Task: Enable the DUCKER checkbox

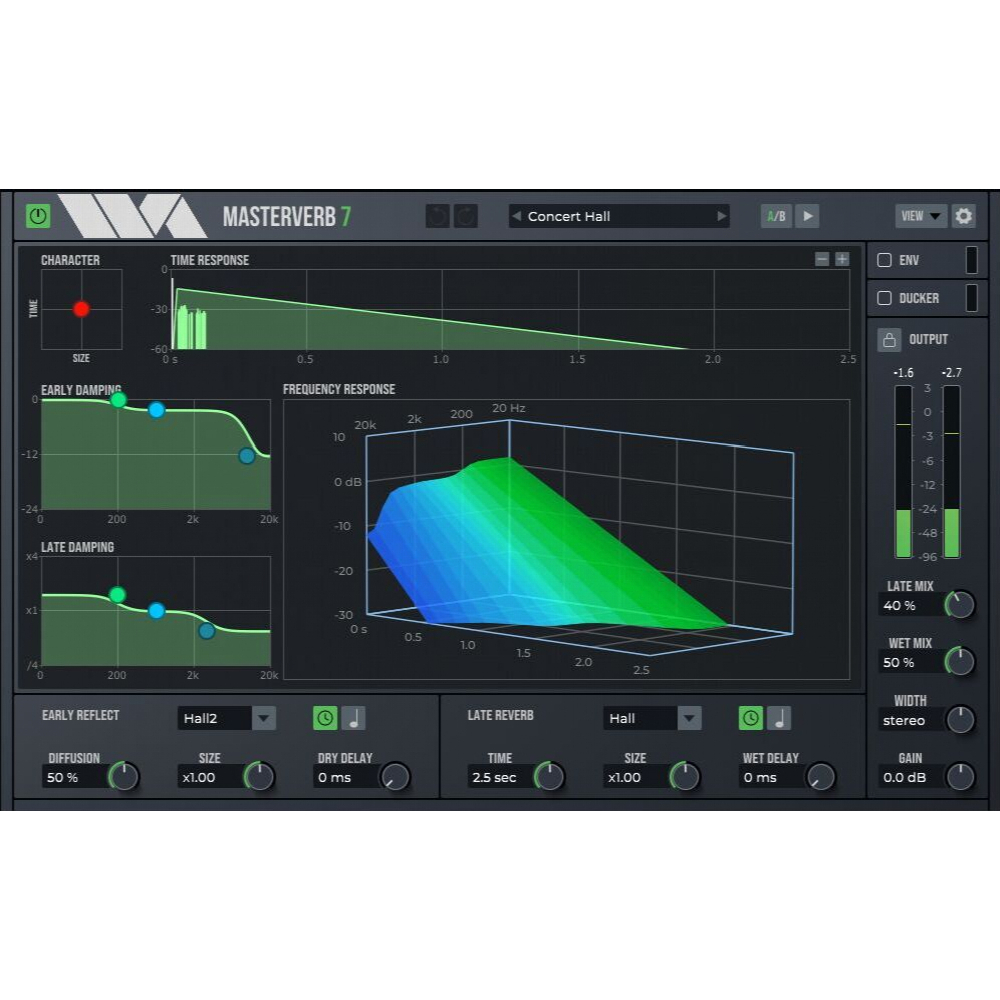Action: [884, 297]
